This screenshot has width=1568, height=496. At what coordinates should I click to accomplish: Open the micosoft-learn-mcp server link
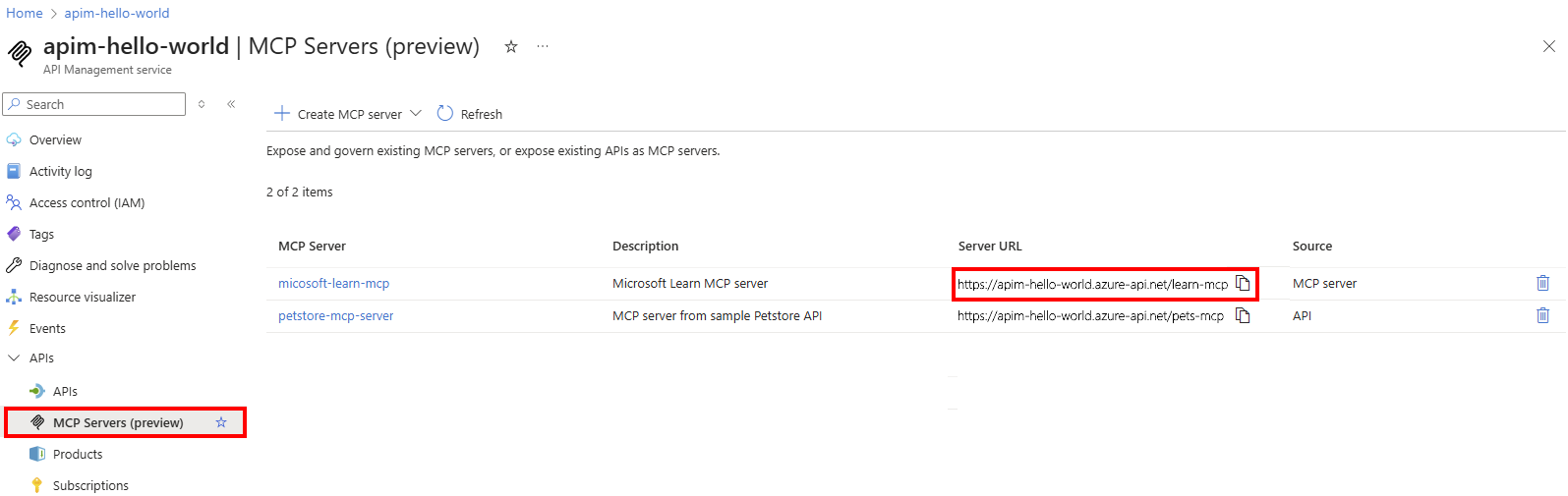pos(333,284)
